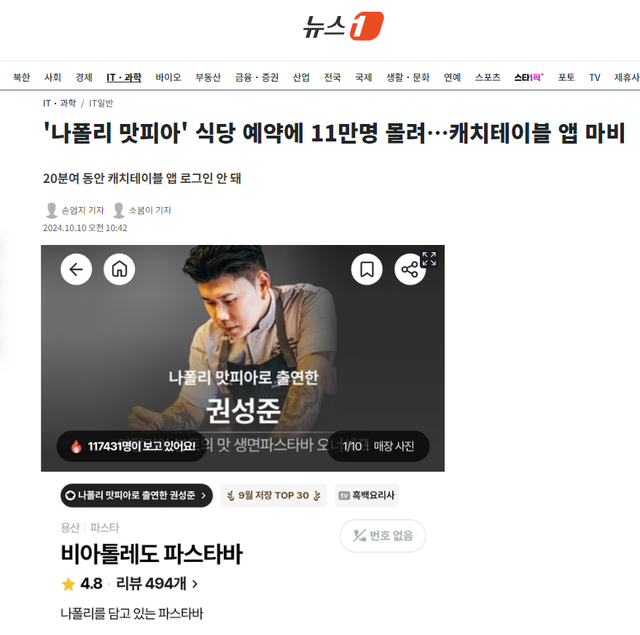The height and width of the screenshot is (635, 640).
Task: Click the News1 logo at top
Action: (343, 26)
